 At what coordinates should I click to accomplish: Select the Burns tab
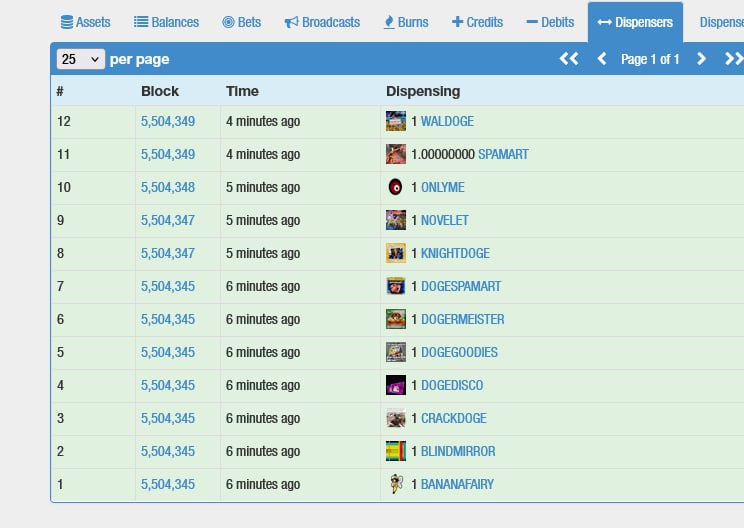point(406,22)
